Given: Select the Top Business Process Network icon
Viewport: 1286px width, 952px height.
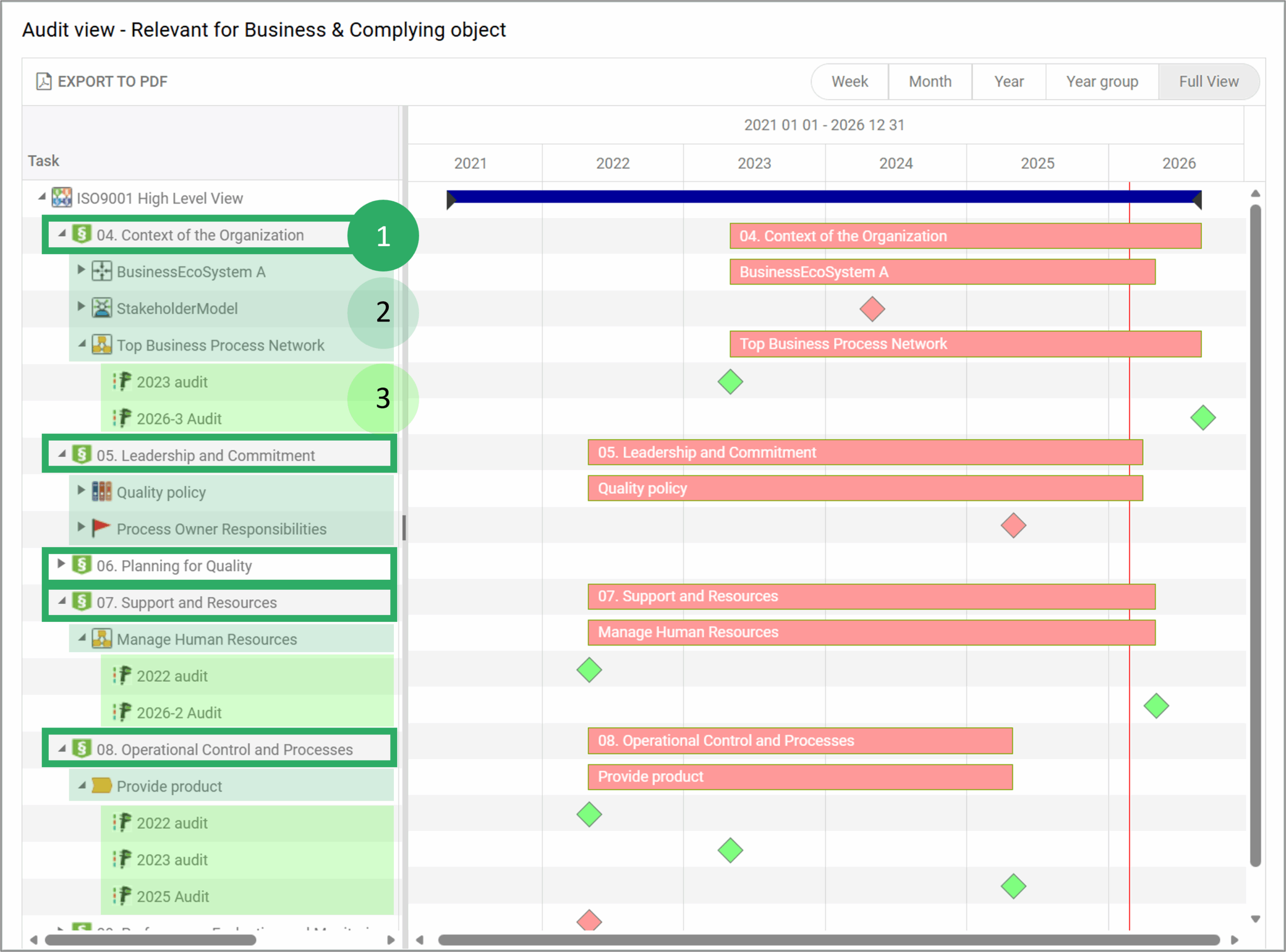Looking at the screenshot, I should click(x=101, y=345).
